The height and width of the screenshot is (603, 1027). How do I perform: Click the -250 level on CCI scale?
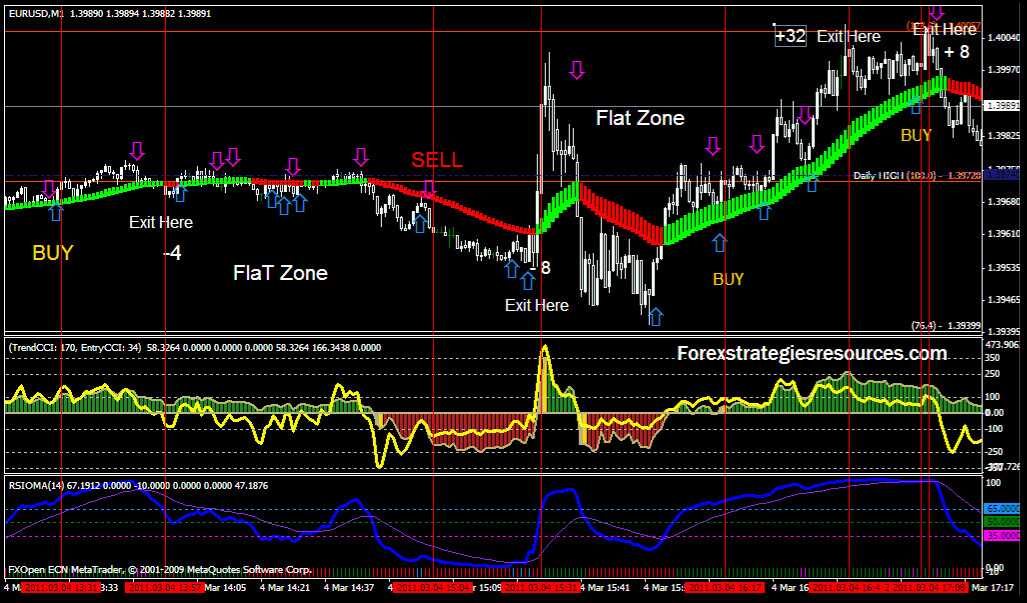click(996, 452)
